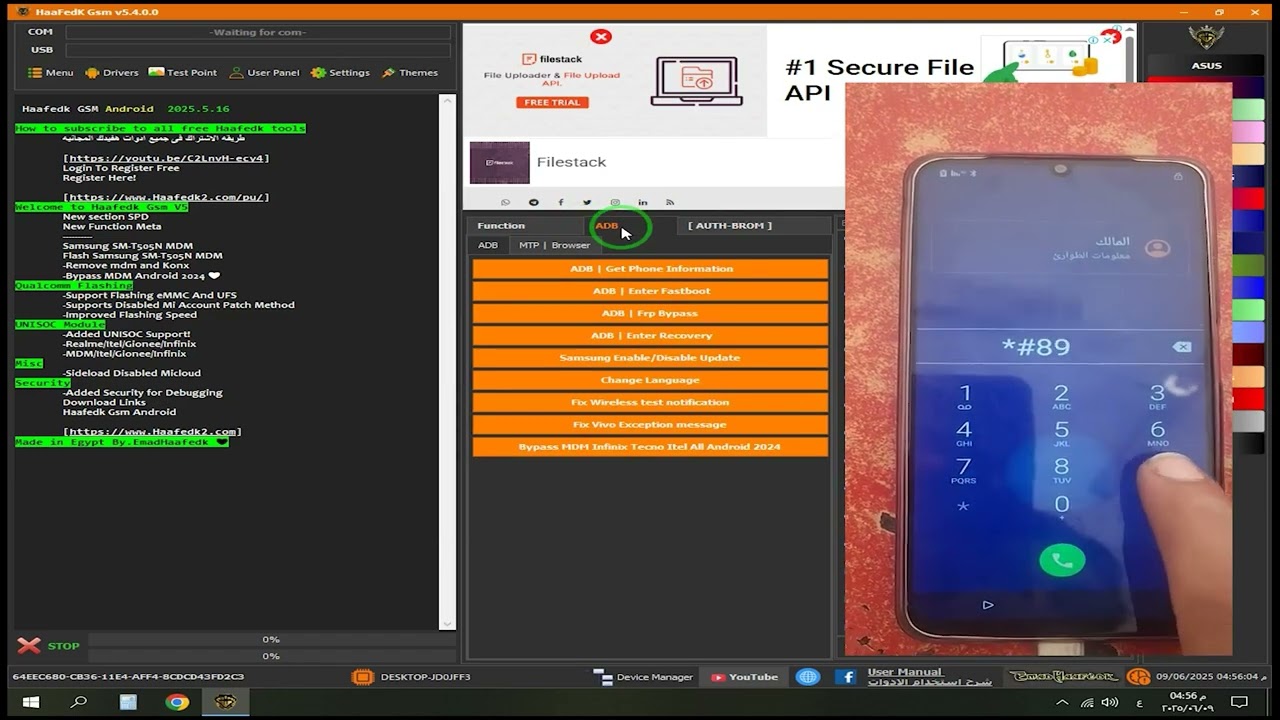
Task: Open the taskbar volume control
Action: click(1109, 703)
